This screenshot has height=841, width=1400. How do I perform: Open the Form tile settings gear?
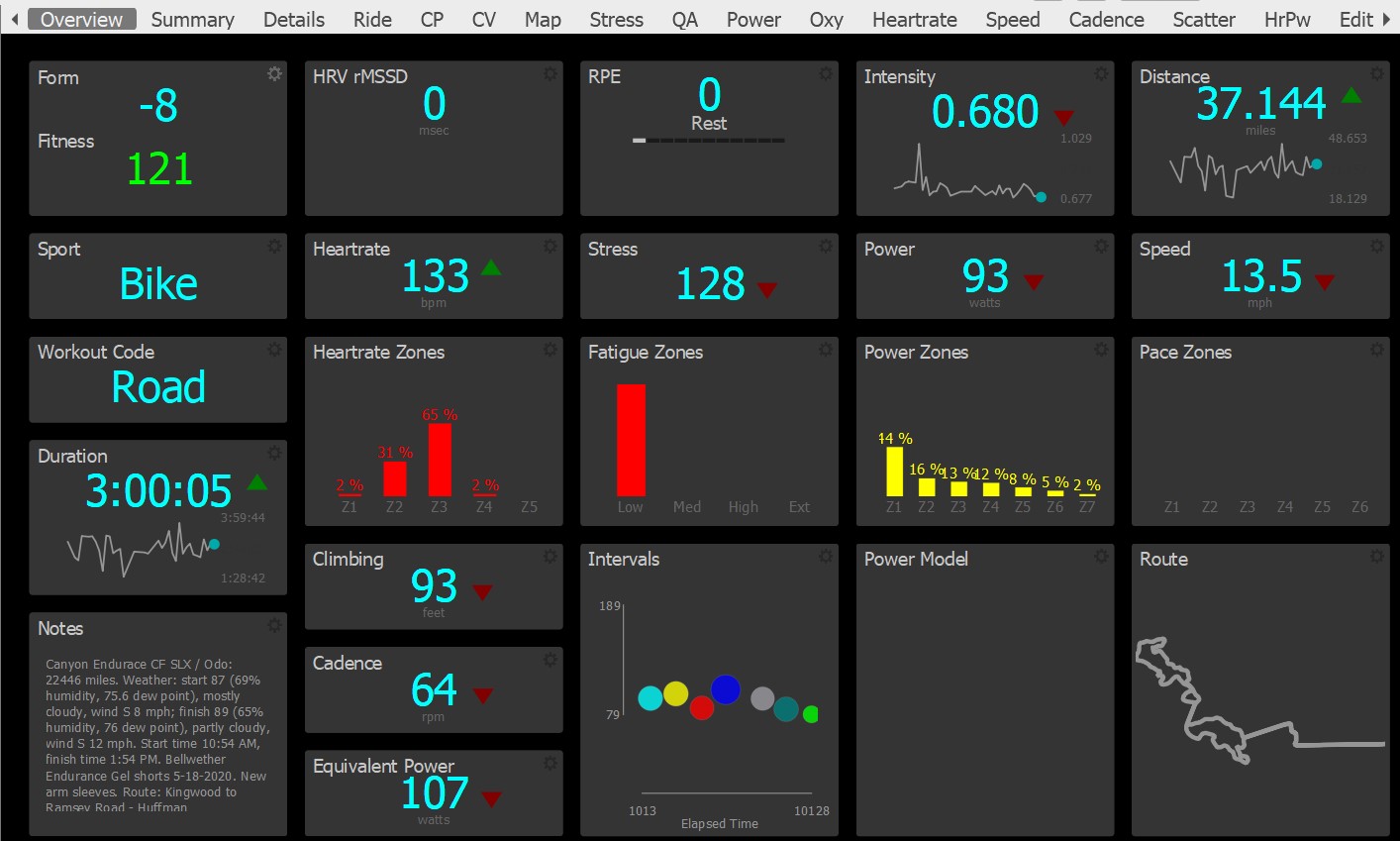(x=274, y=74)
